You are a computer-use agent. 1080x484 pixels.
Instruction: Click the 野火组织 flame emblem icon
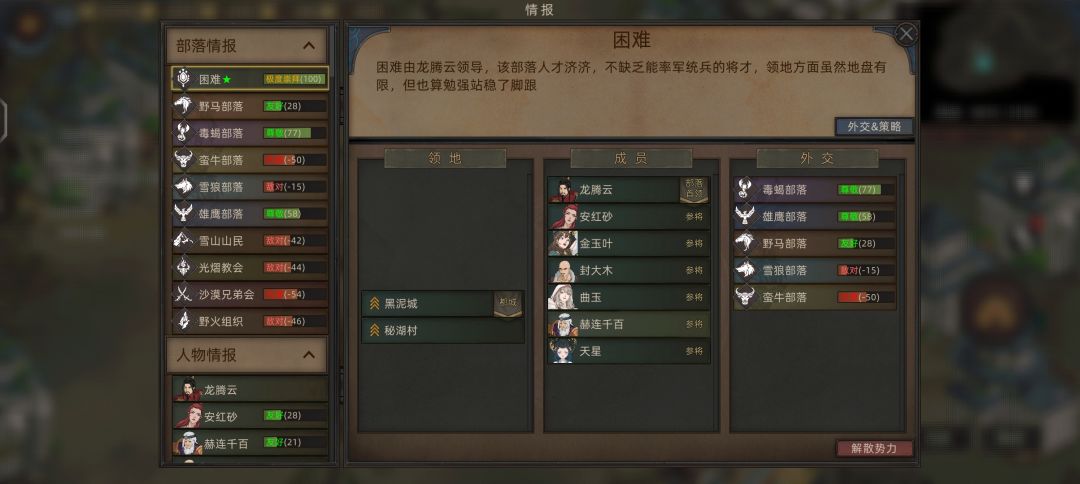(x=183, y=321)
